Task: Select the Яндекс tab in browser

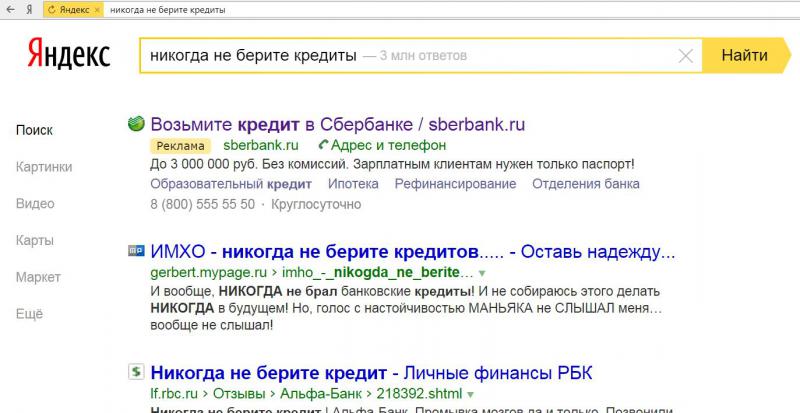Action: (x=73, y=10)
